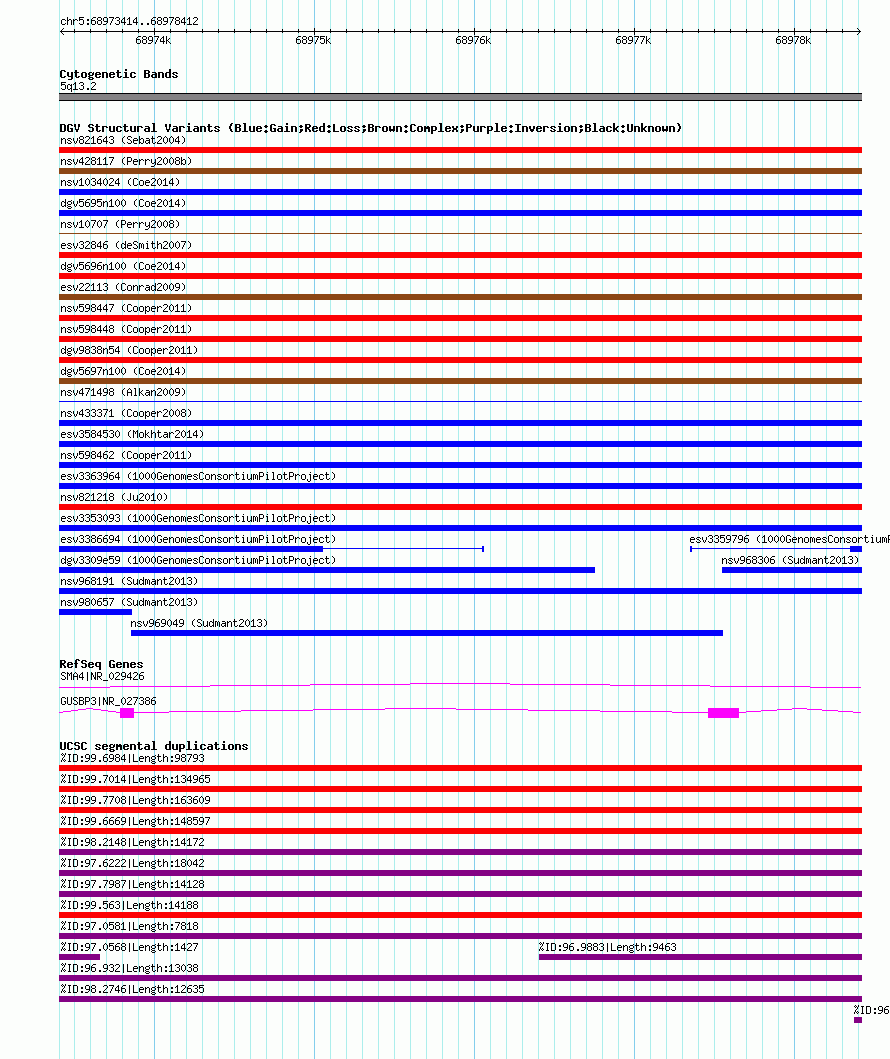
Task: Open the nsv1034024 (Coe2014) variant
Action: tap(120, 182)
